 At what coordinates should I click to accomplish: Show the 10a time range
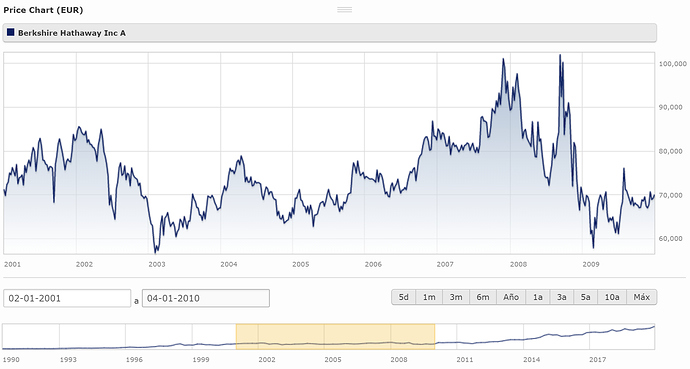click(612, 297)
